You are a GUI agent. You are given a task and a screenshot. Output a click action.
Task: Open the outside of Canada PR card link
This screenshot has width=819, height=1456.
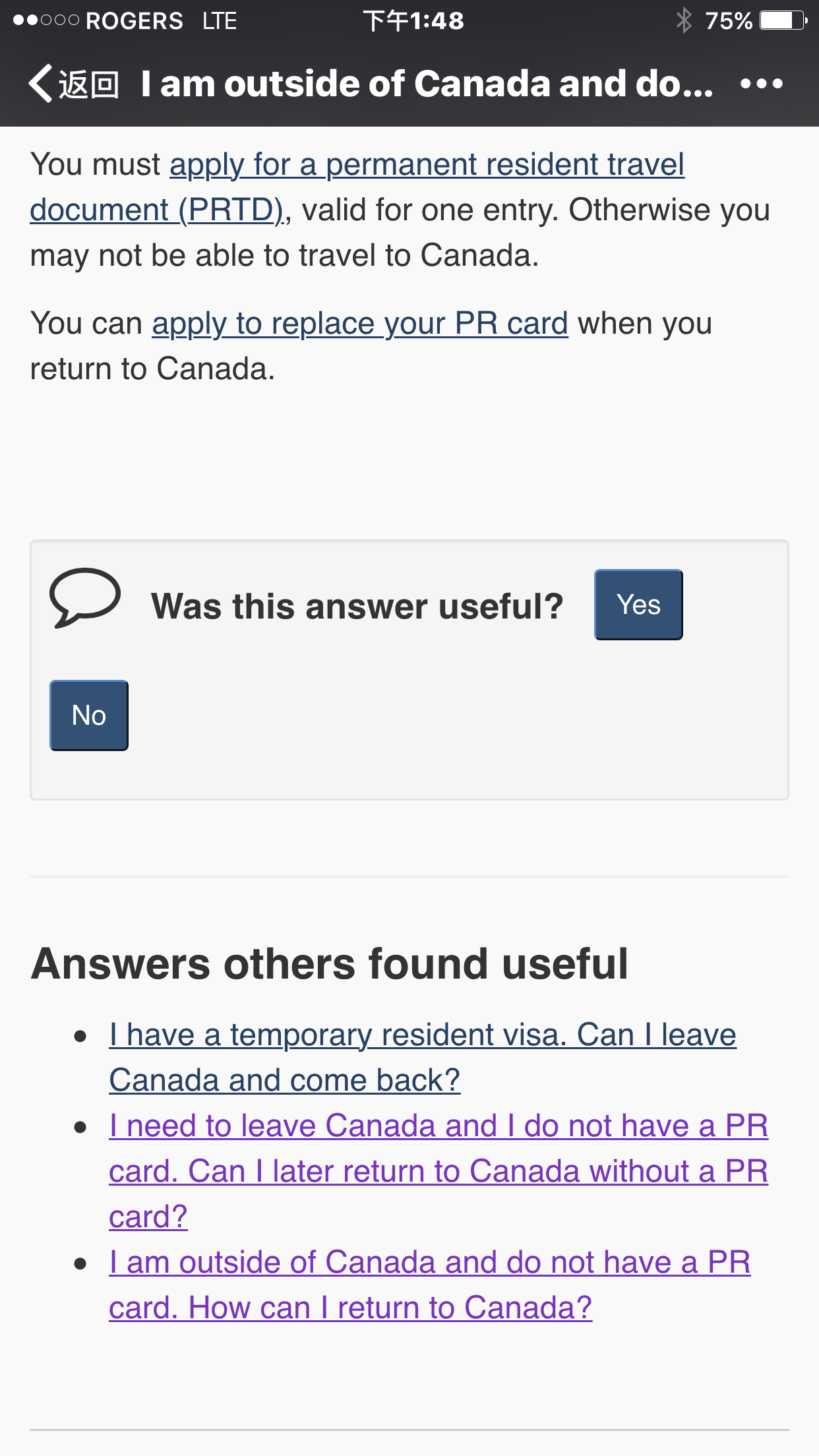[x=430, y=1285]
